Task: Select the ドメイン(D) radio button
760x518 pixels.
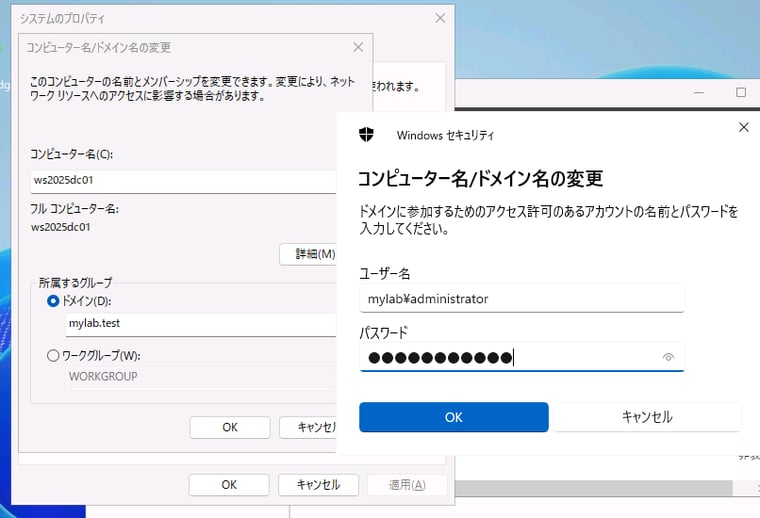Action: point(53,301)
